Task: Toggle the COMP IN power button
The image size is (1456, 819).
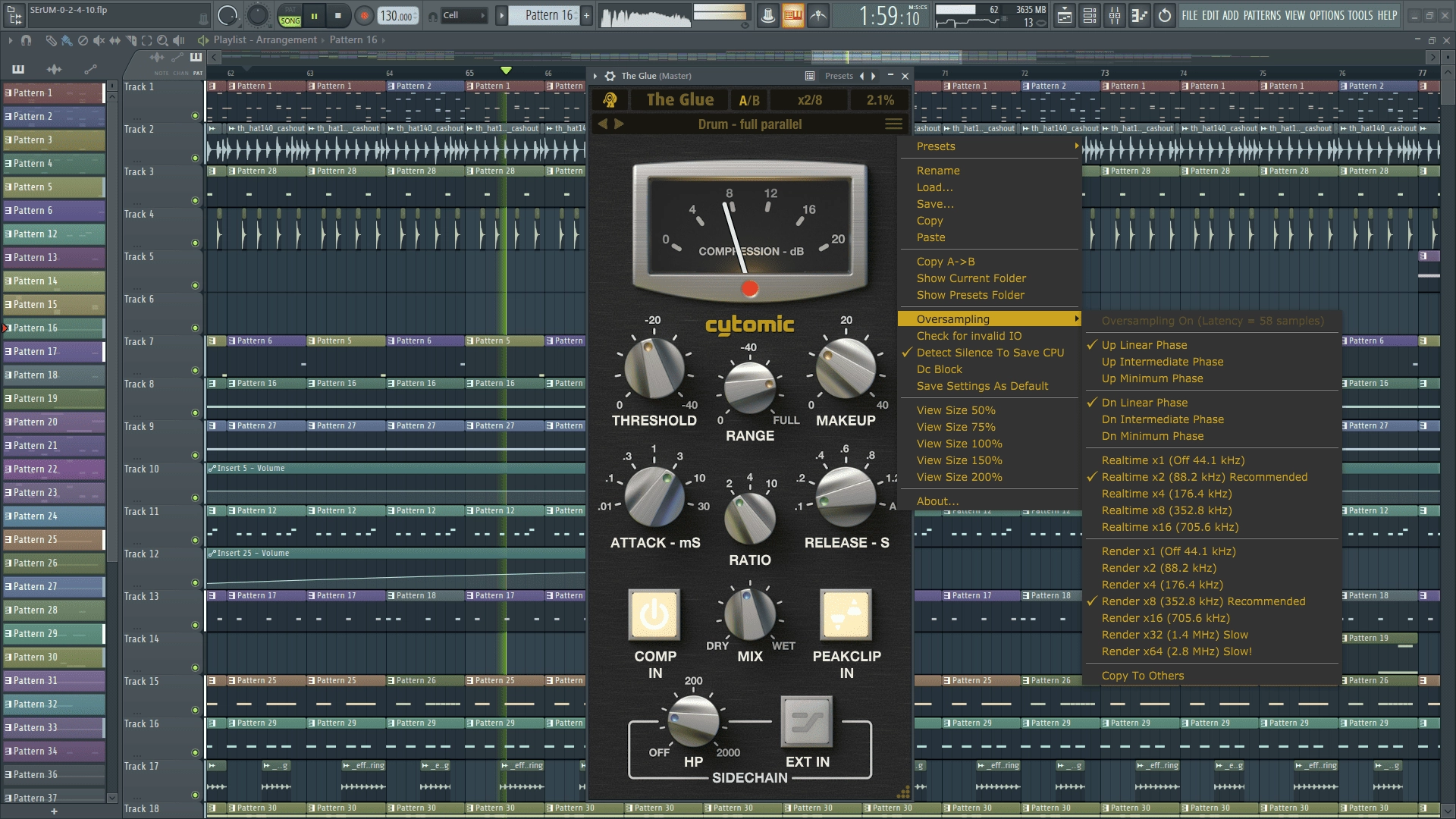Action: pyautogui.click(x=654, y=615)
